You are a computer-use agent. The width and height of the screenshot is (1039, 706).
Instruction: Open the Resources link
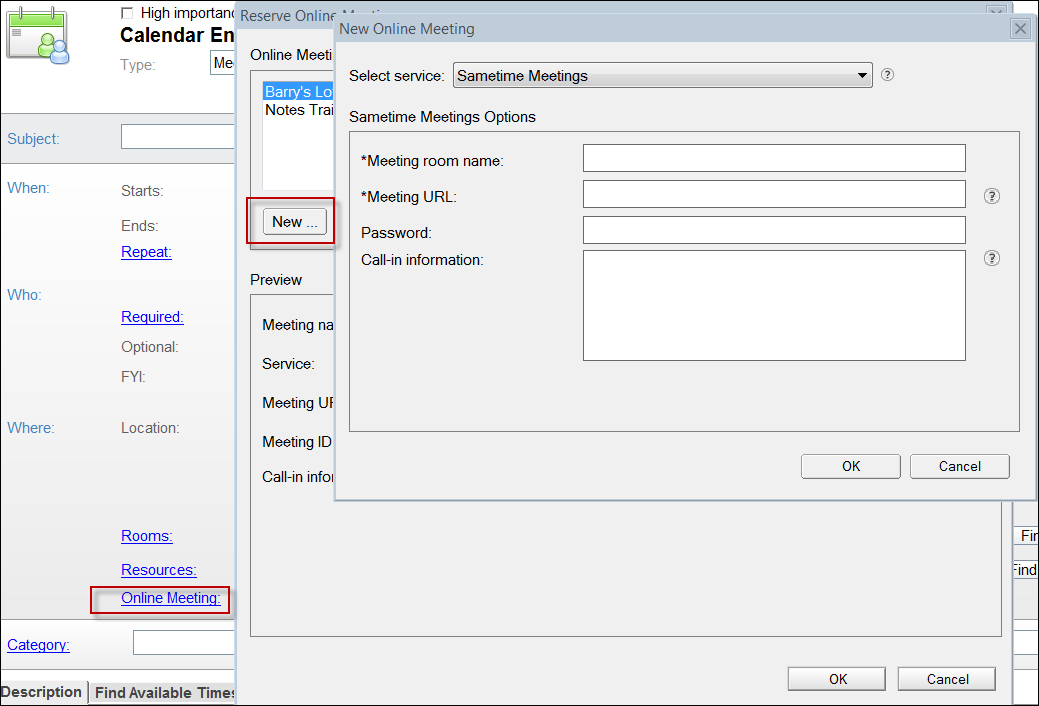click(159, 570)
